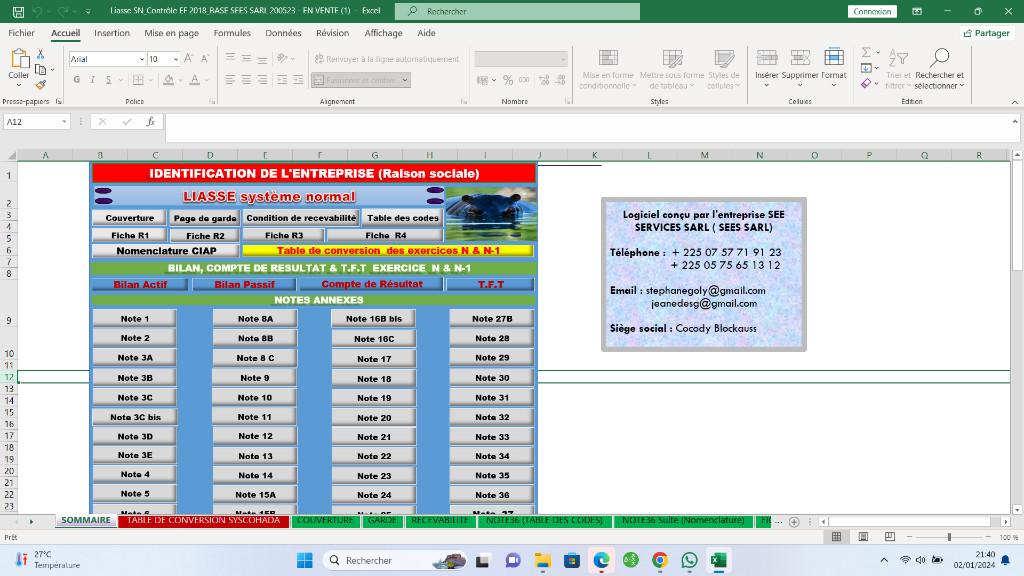Screen dimensions: 1024x576
Task: Click the Supprimer cells icon
Action: (x=800, y=68)
